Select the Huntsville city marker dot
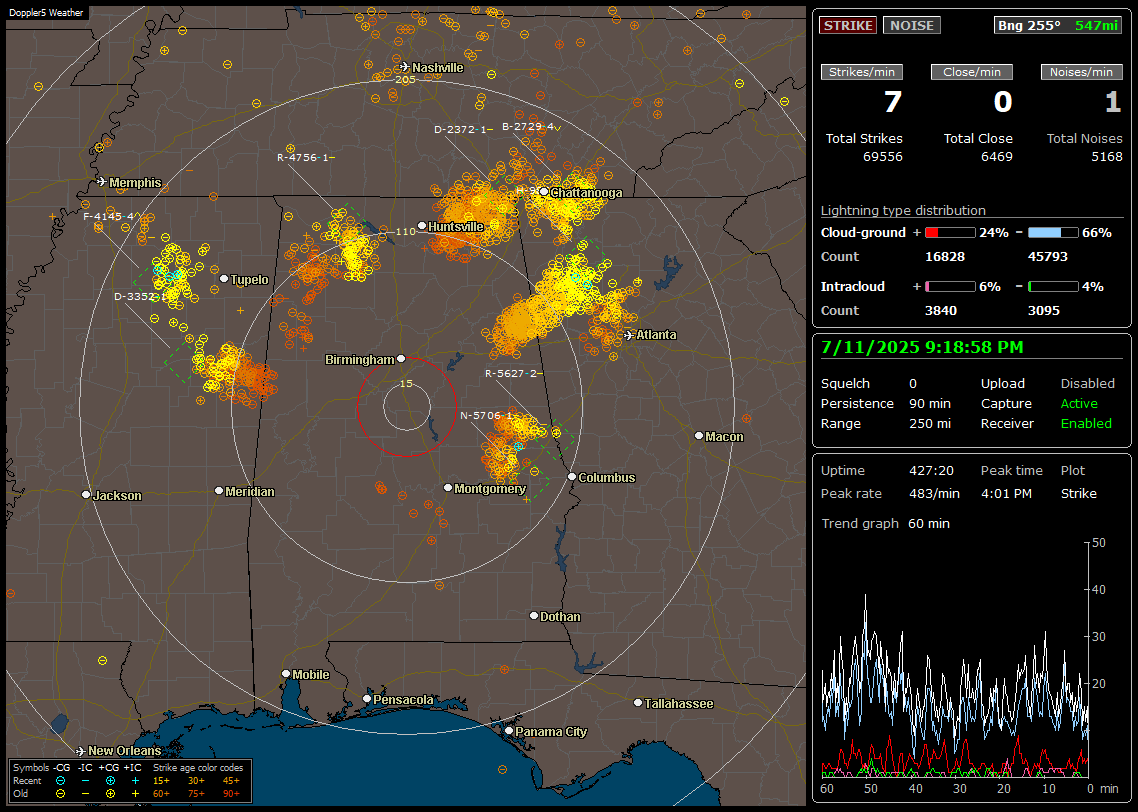This screenshot has height=812, width=1138. click(x=422, y=226)
